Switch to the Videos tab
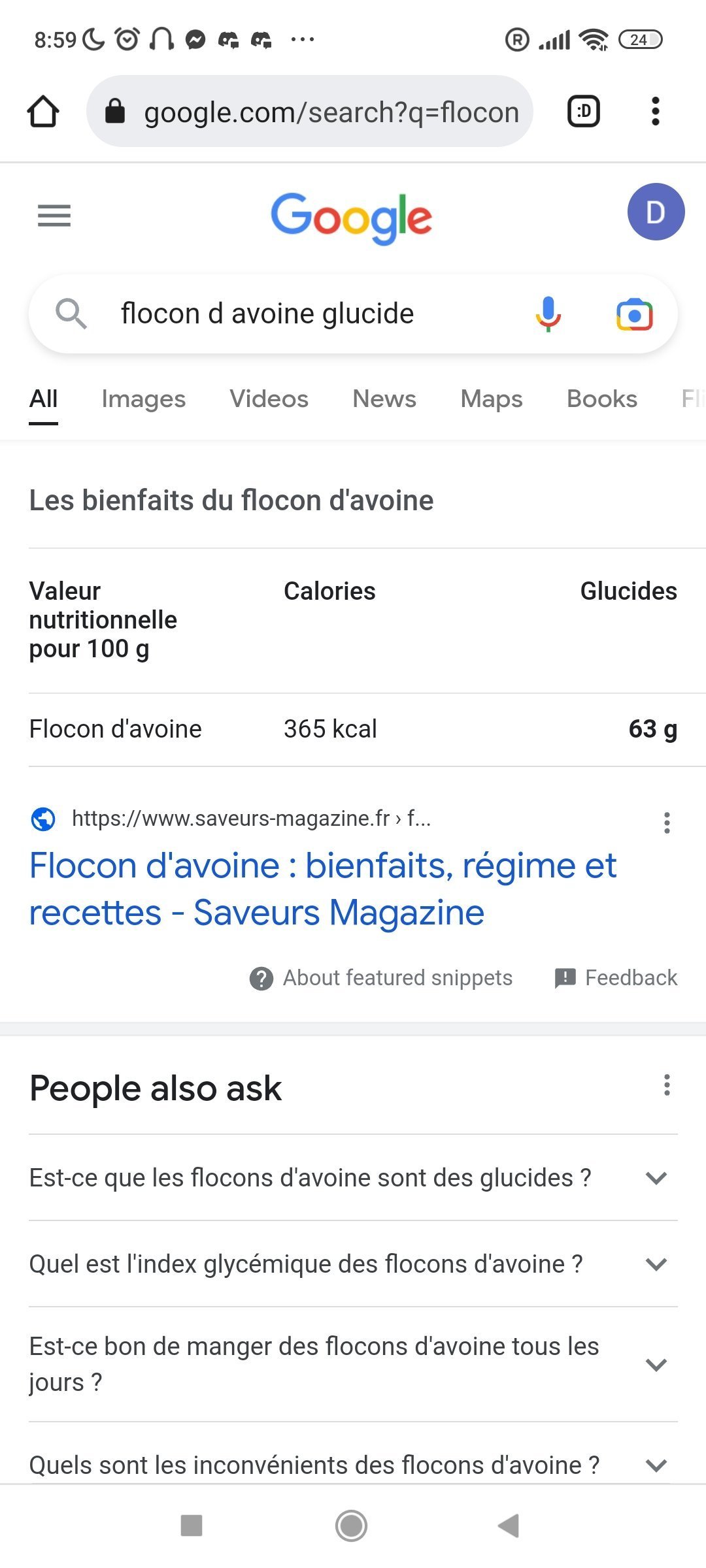The height and width of the screenshot is (1568, 706). 269,399
